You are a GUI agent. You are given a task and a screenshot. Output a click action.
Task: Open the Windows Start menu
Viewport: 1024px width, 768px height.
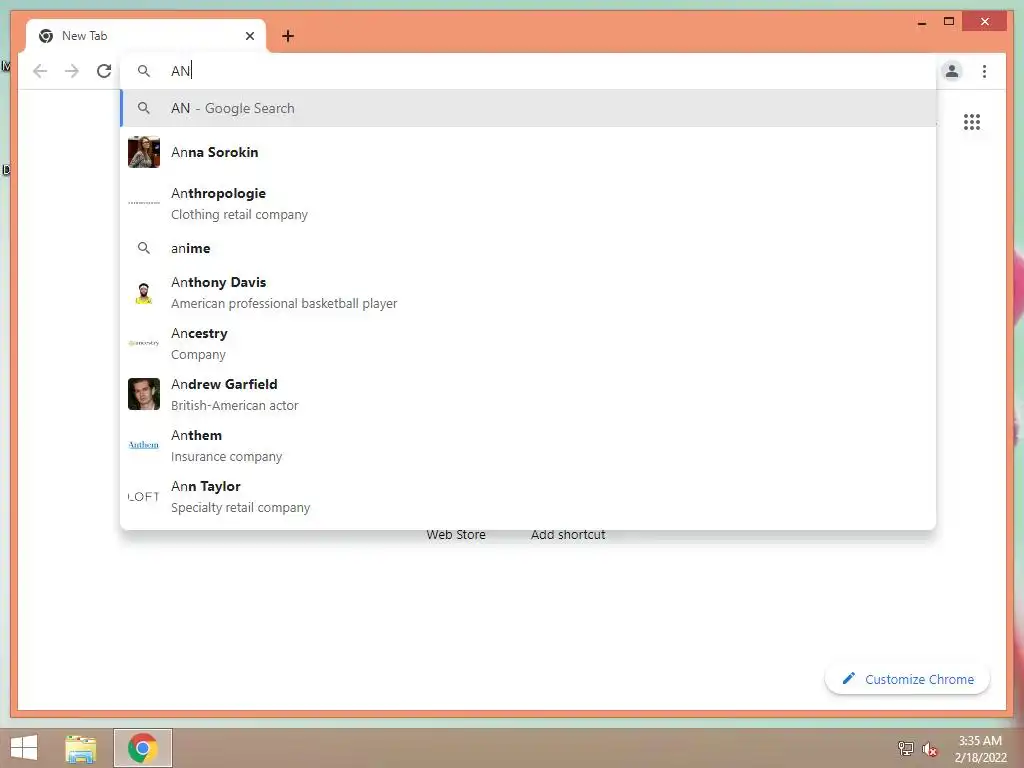pos(24,748)
